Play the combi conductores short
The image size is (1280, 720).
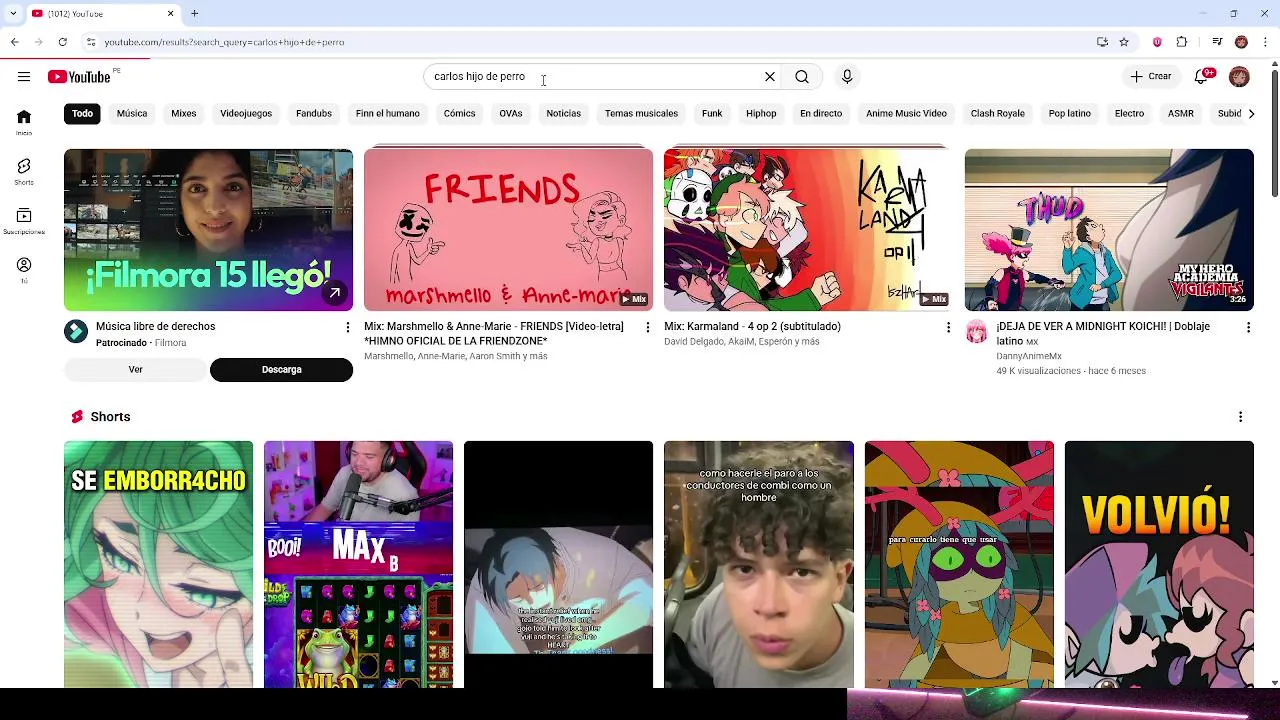[759, 564]
